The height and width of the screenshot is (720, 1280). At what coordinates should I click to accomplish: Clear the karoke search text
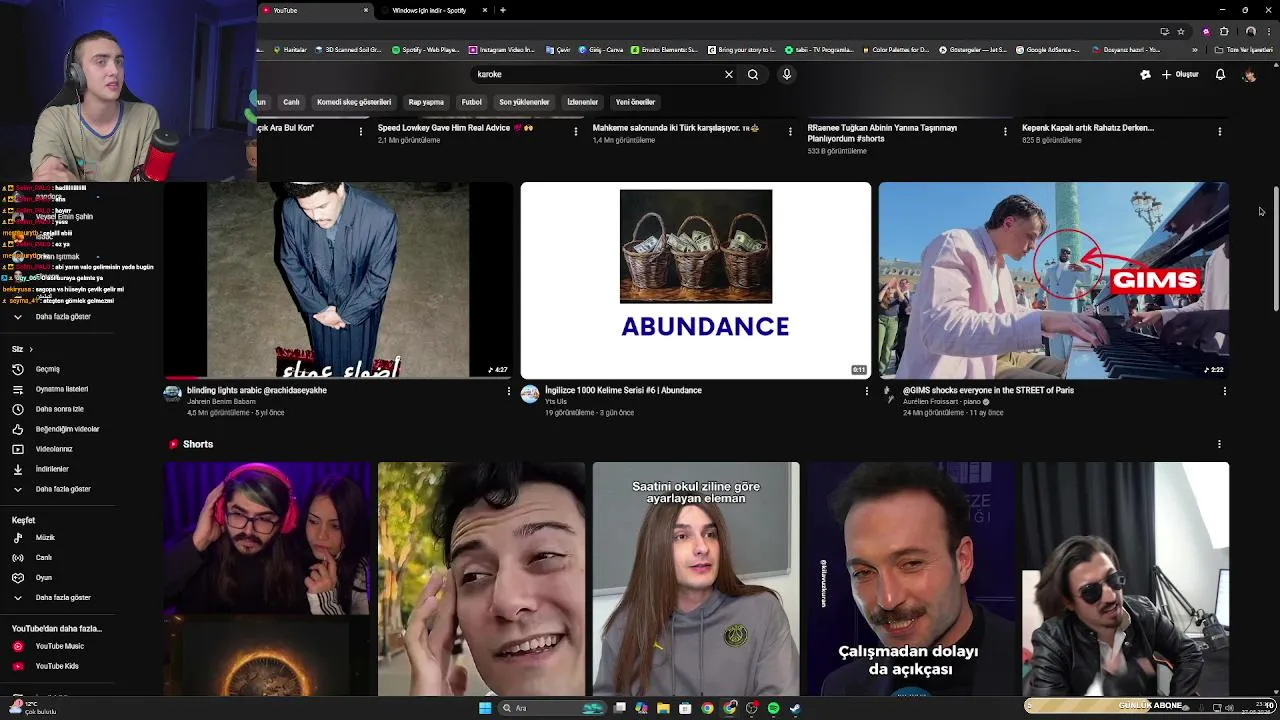(729, 74)
